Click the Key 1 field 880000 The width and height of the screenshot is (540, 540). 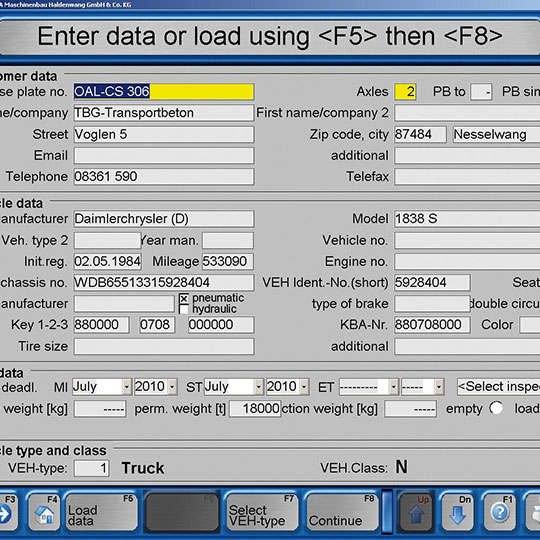pos(102,325)
